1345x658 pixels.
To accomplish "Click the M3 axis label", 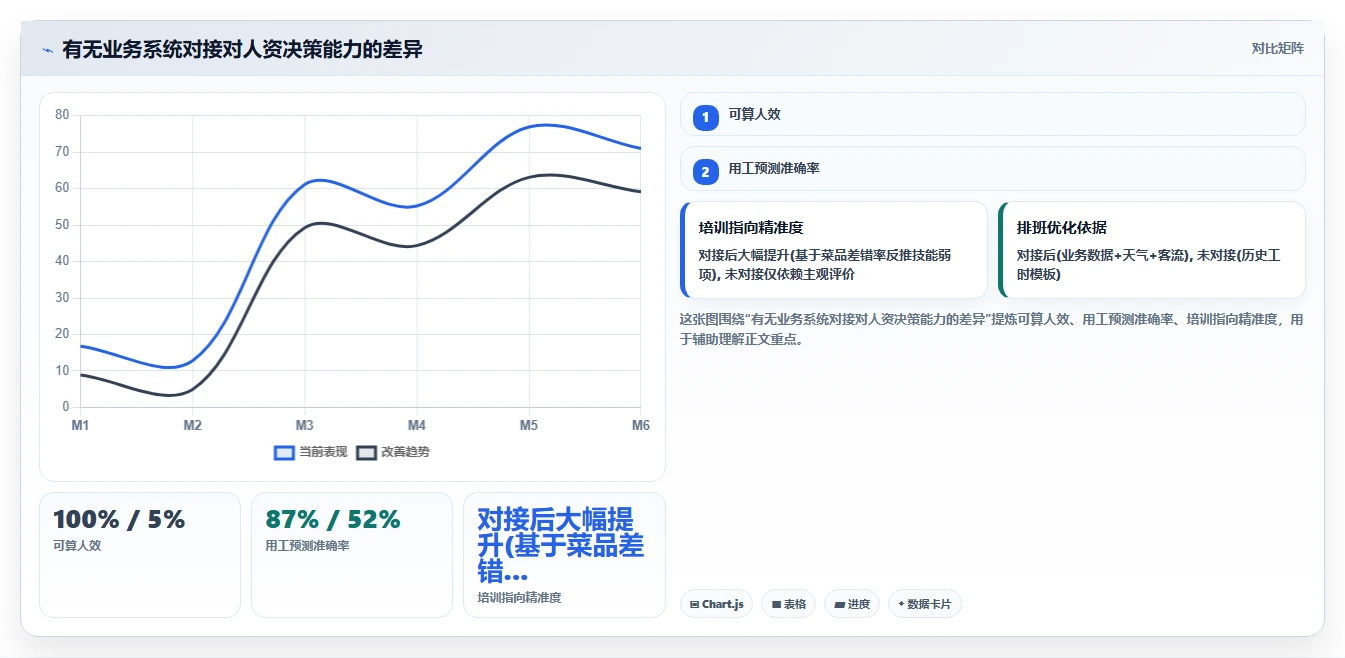I will point(304,426).
